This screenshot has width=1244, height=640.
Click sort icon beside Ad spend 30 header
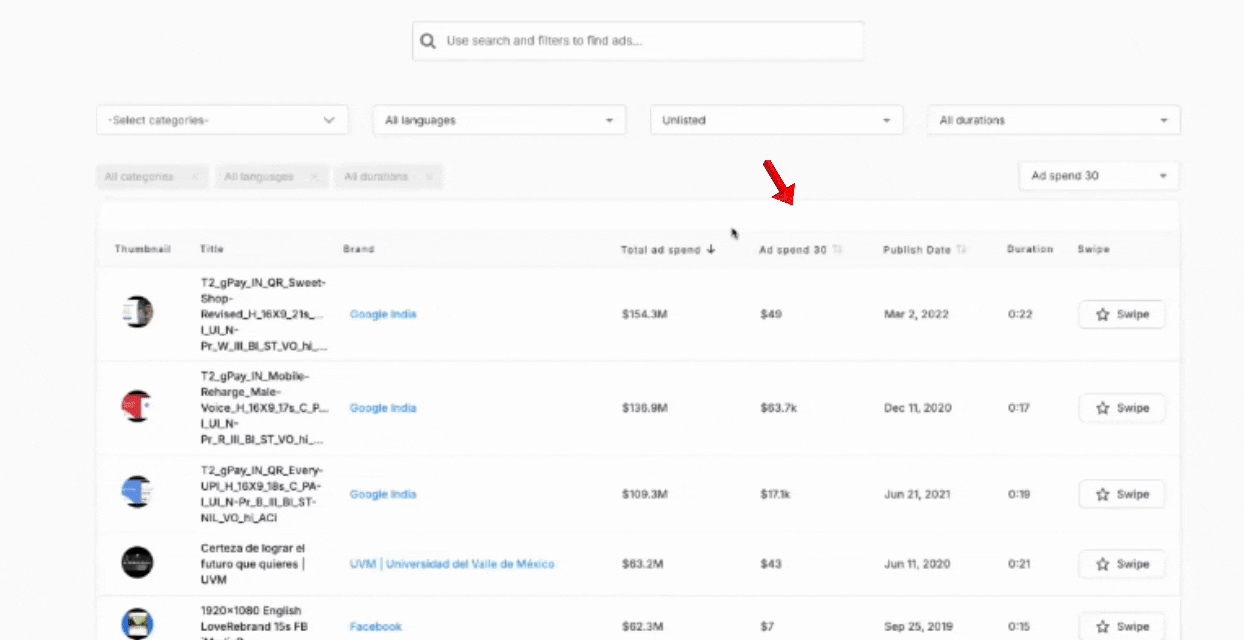[x=838, y=250]
